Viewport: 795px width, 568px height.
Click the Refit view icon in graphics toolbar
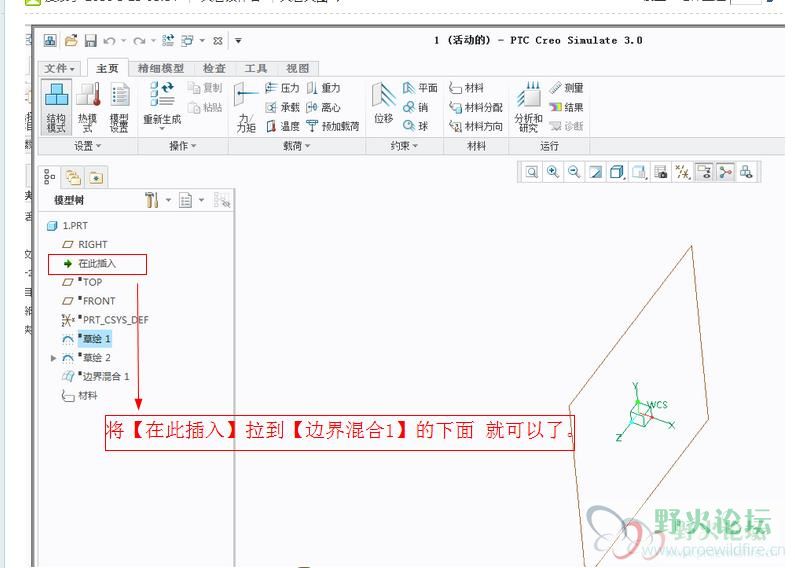(x=531, y=172)
